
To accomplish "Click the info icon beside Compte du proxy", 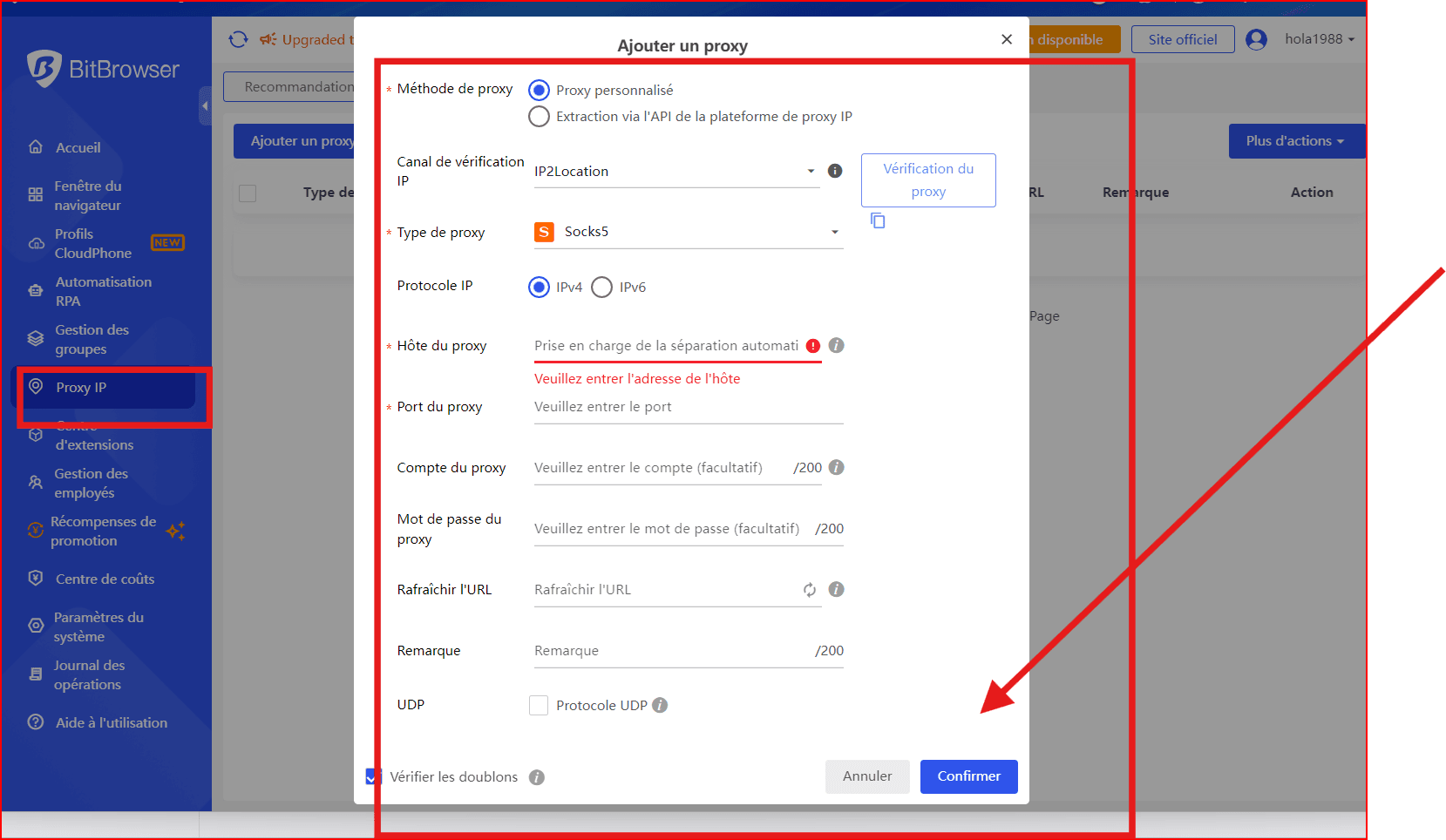I will [836, 468].
